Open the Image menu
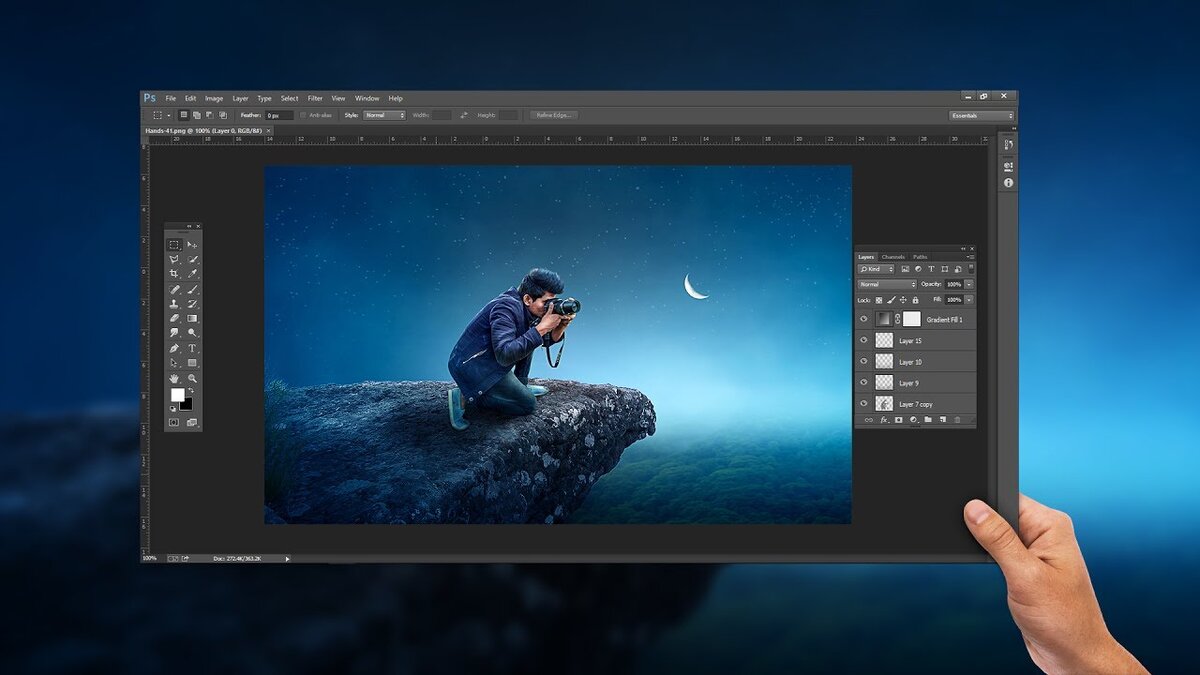This screenshot has width=1200, height=675. (214, 98)
